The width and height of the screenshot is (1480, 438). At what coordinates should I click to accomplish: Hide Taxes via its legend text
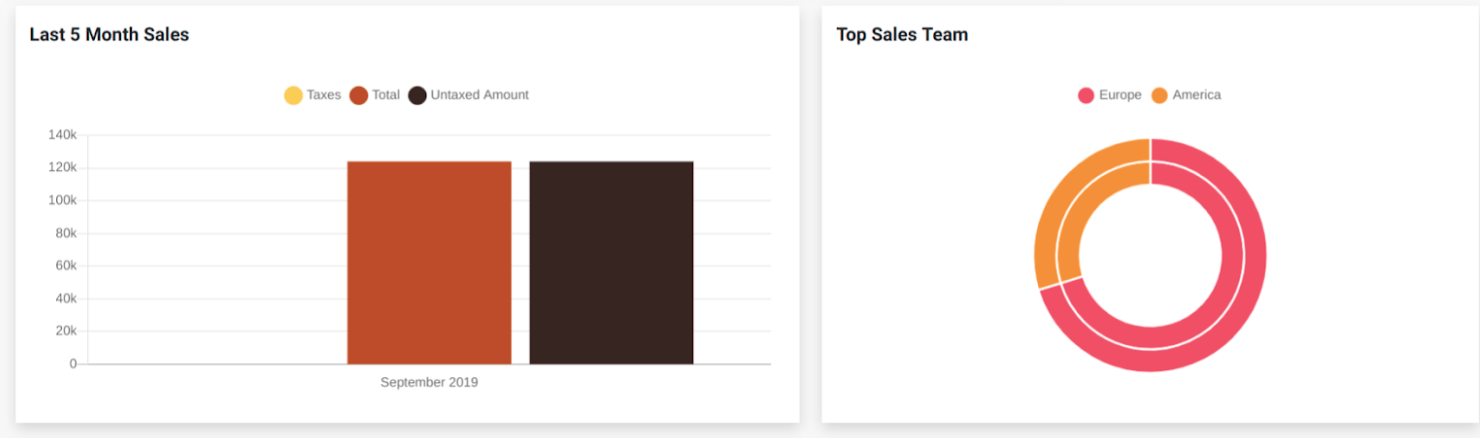[324, 95]
